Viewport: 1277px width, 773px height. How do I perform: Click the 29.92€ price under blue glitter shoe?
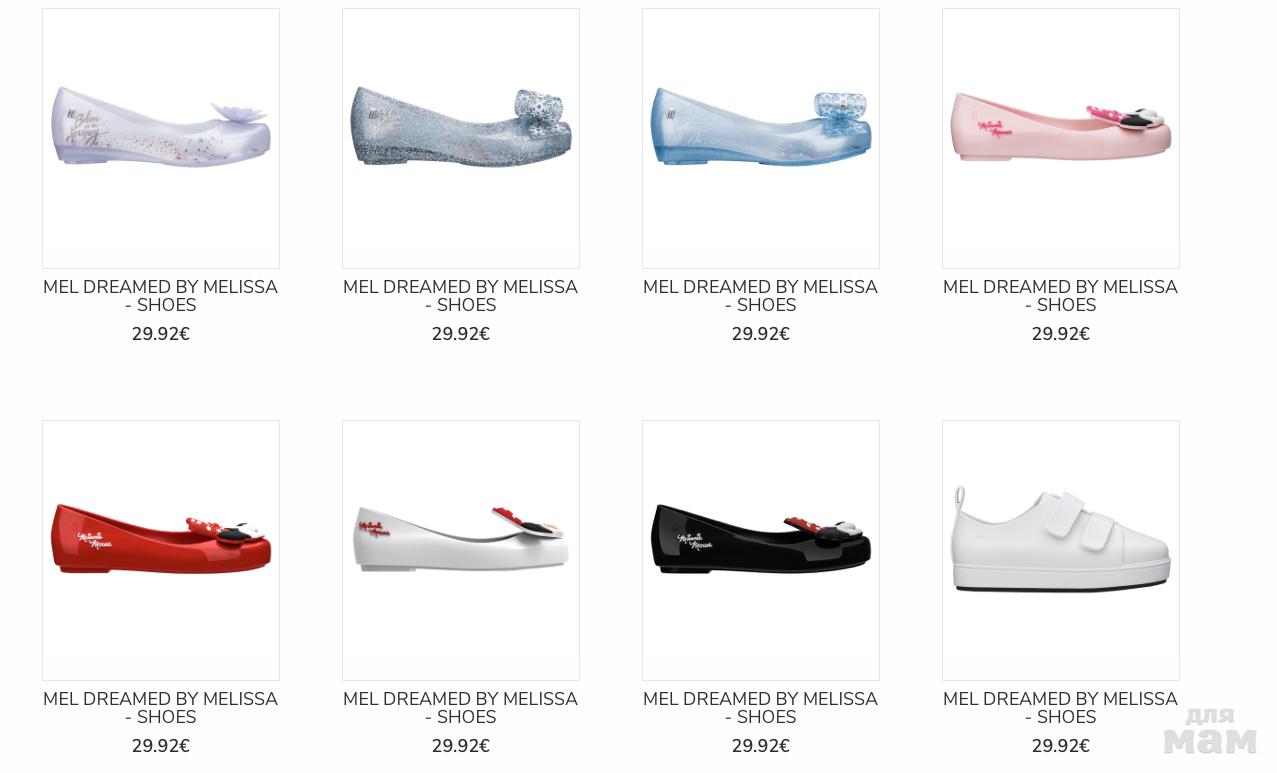coord(761,334)
